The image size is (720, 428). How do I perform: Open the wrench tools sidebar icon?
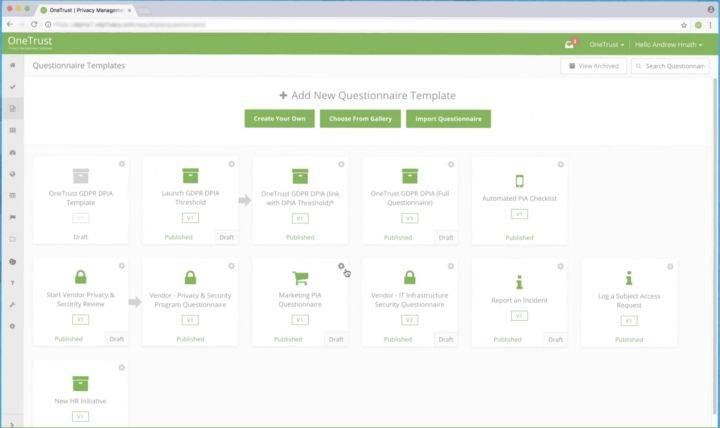click(x=12, y=304)
